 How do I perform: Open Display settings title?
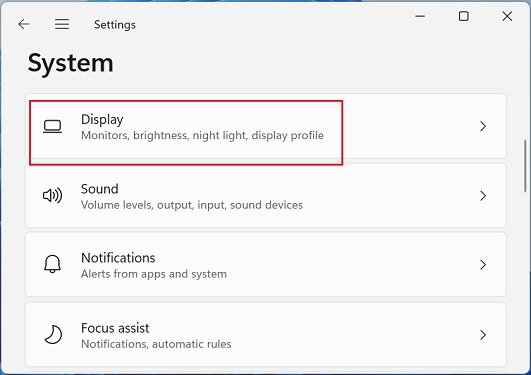102,120
